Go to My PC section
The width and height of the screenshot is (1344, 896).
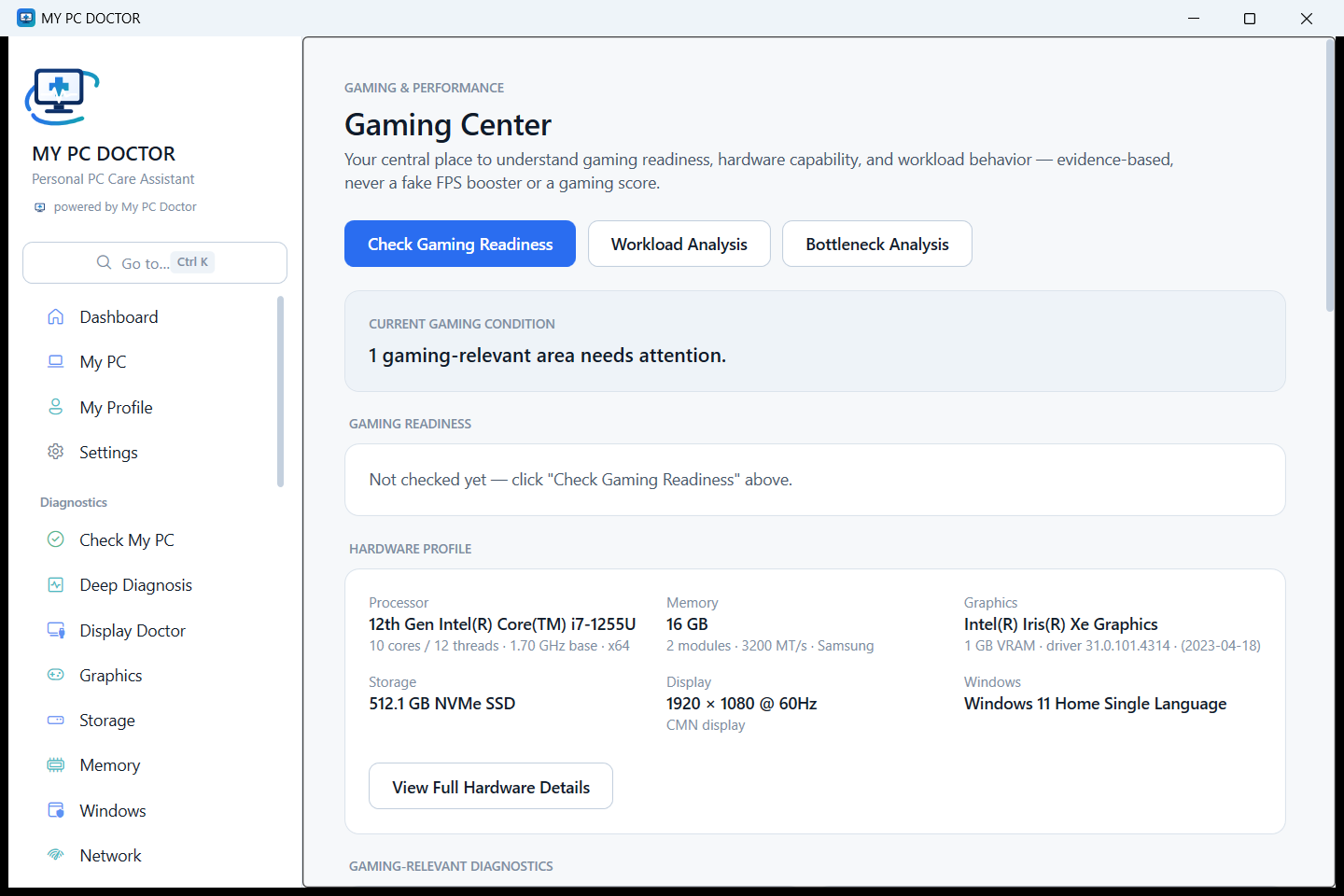[103, 362]
